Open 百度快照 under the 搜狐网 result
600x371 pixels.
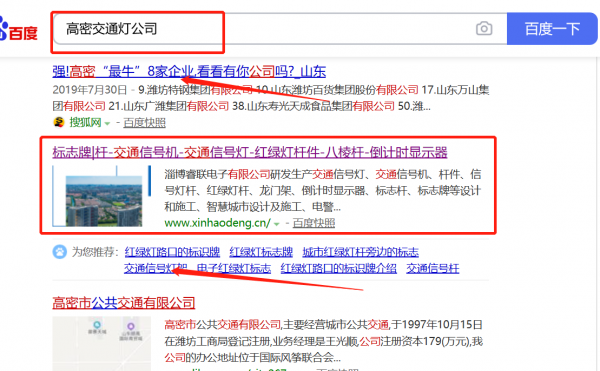[144, 123]
